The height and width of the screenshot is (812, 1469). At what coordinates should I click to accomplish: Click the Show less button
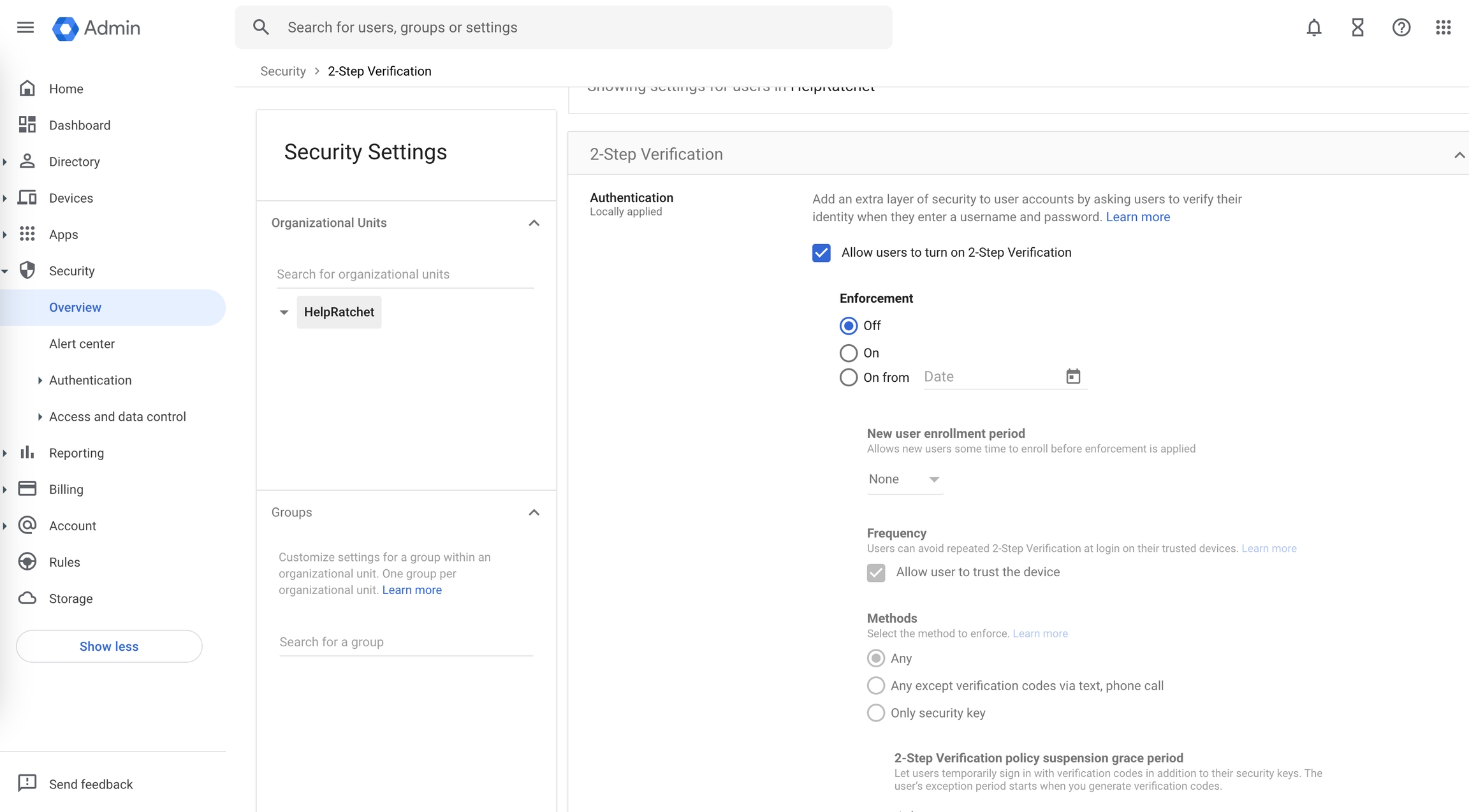[109, 646]
